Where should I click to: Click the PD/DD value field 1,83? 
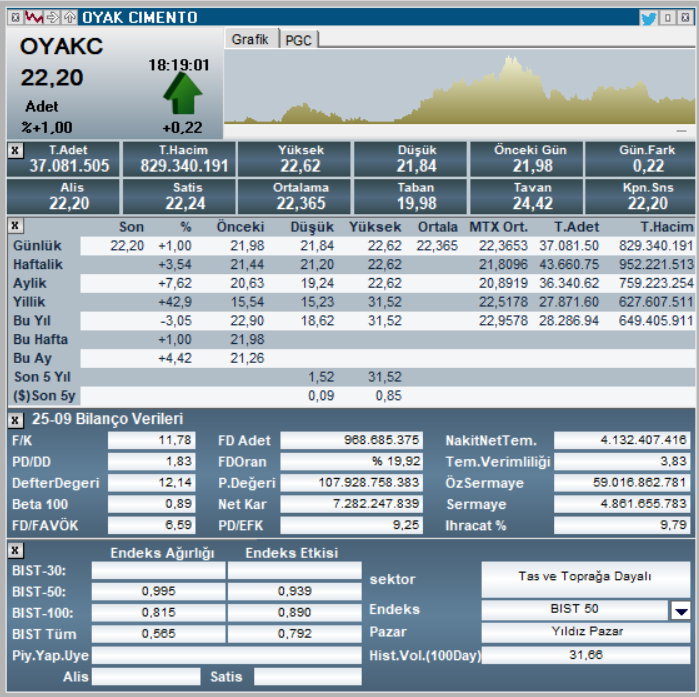pos(151,462)
